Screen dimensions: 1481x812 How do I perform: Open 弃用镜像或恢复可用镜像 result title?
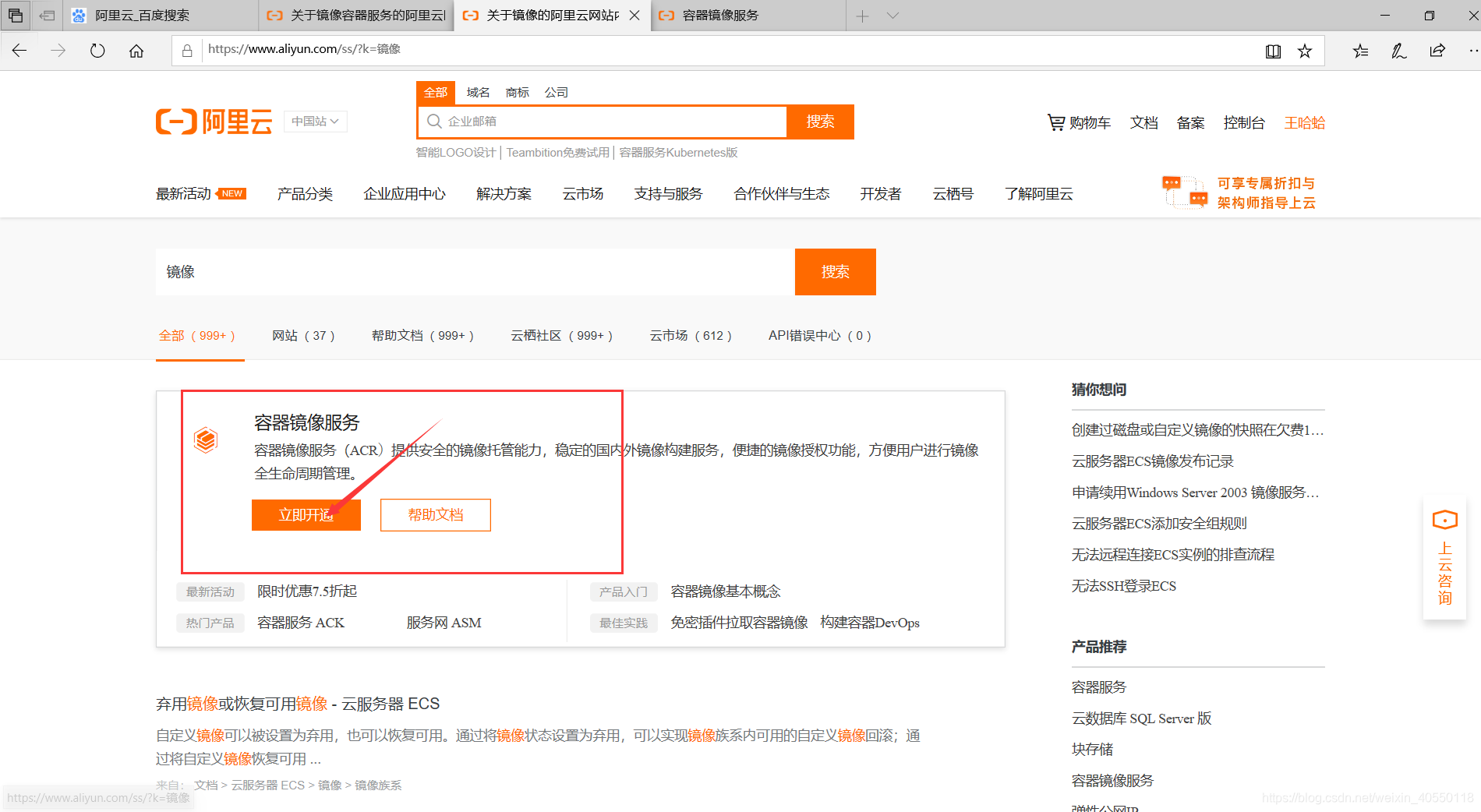pyautogui.click(x=298, y=704)
